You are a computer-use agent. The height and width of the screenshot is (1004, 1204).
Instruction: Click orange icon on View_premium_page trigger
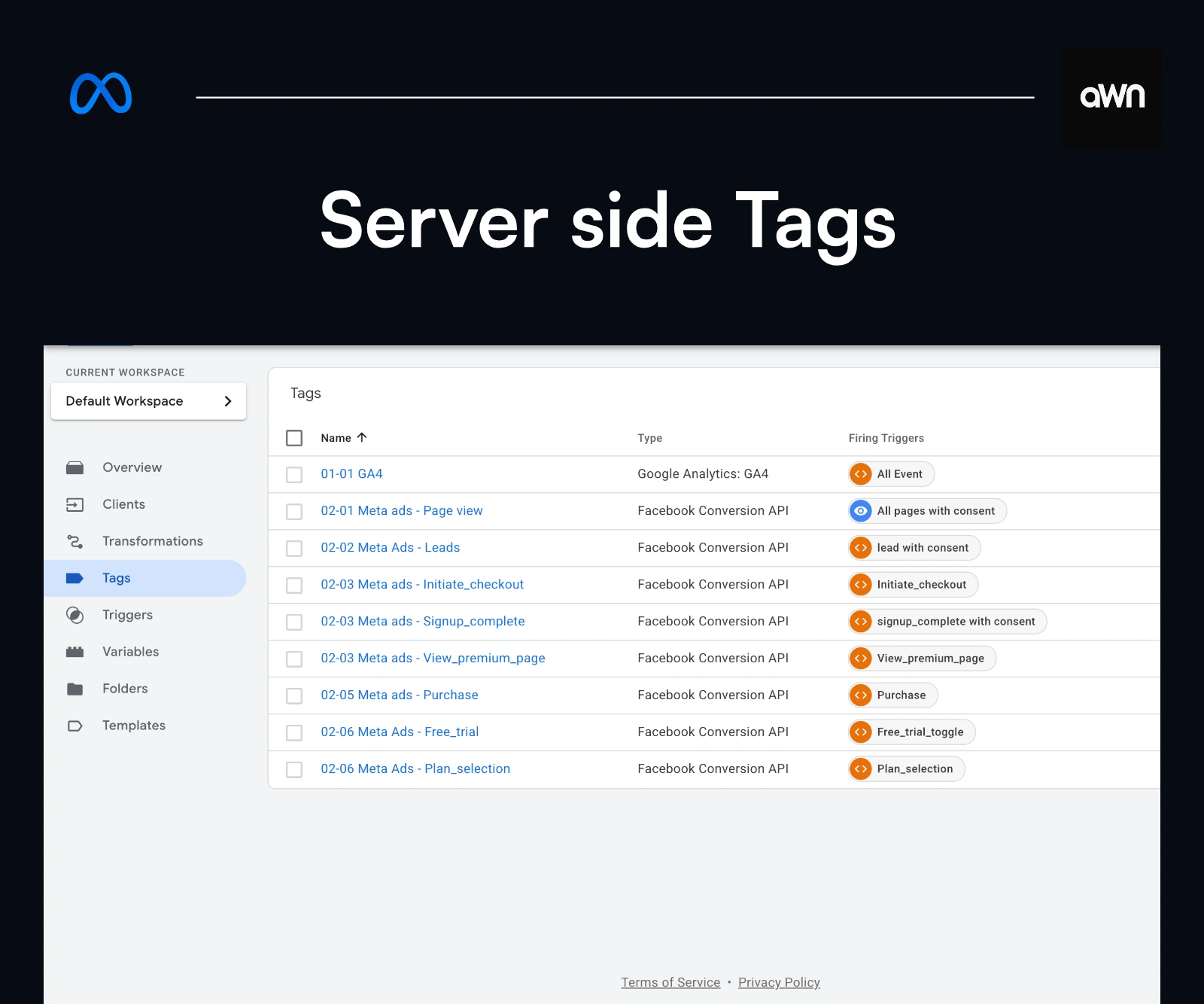click(x=861, y=659)
